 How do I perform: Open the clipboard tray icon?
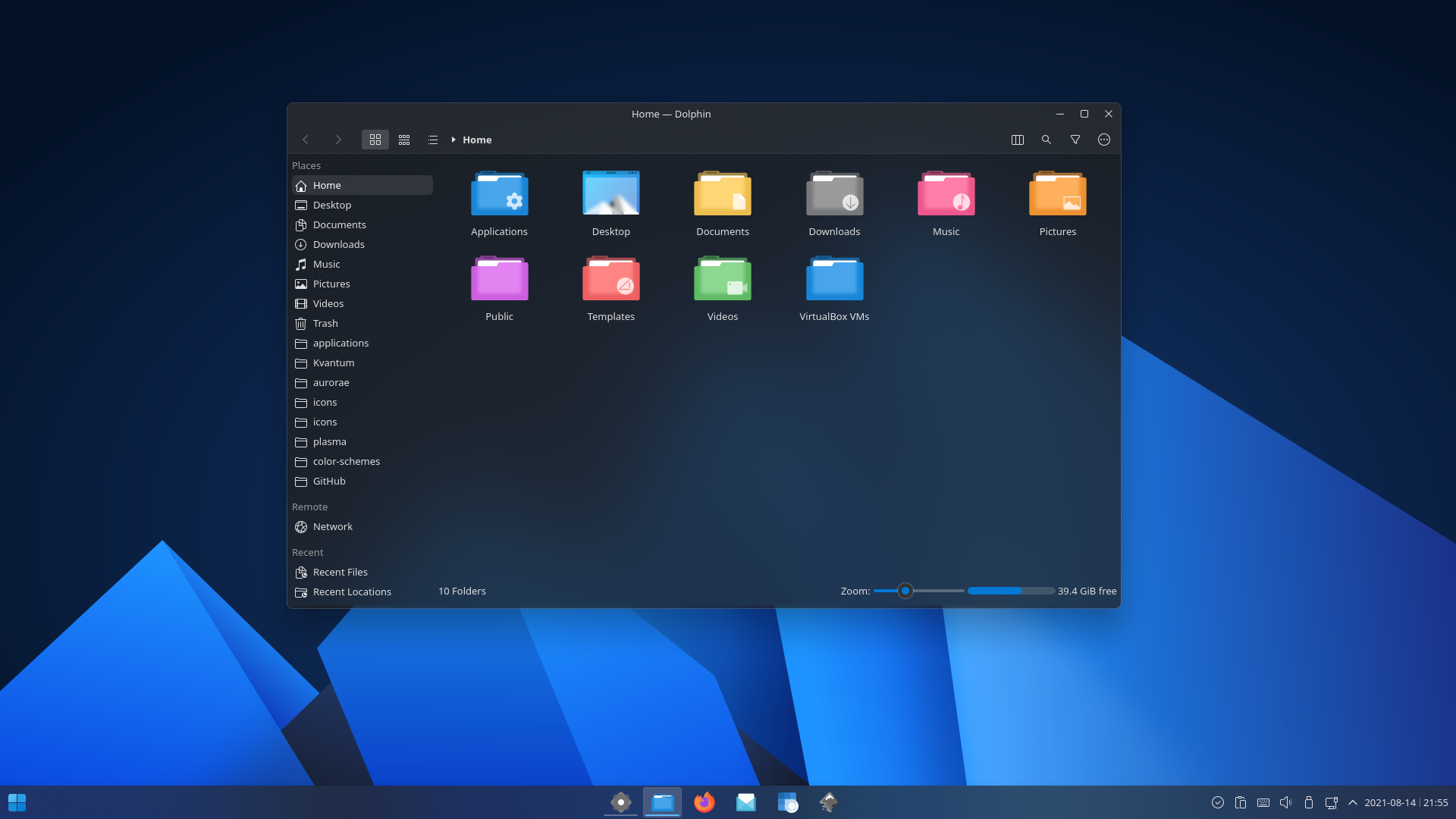point(1241,802)
